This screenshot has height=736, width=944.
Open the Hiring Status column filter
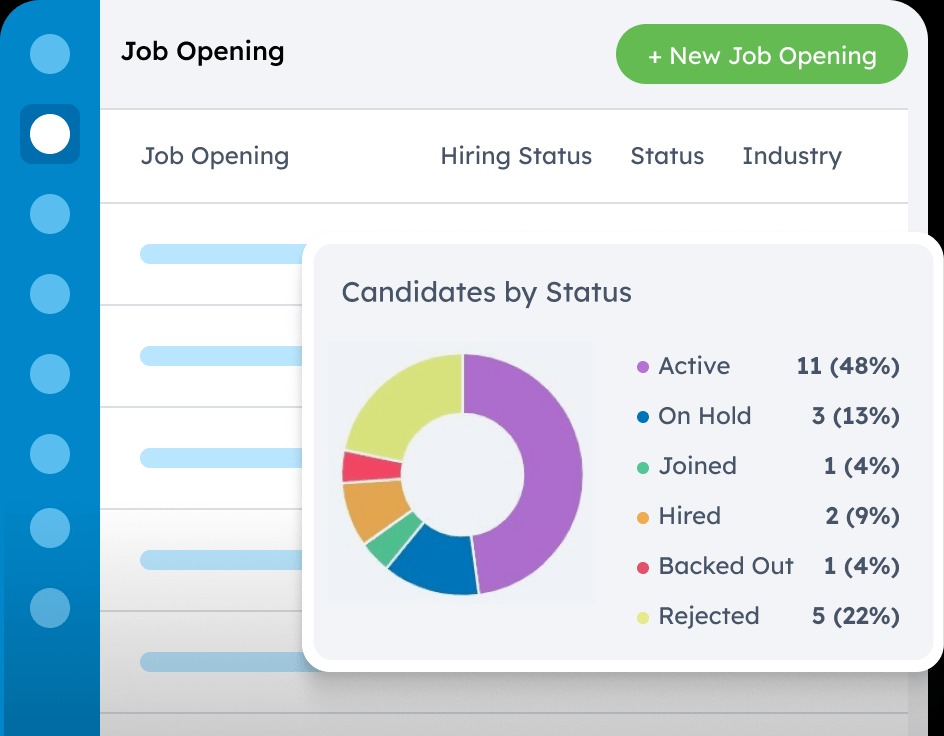click(516, 156)
